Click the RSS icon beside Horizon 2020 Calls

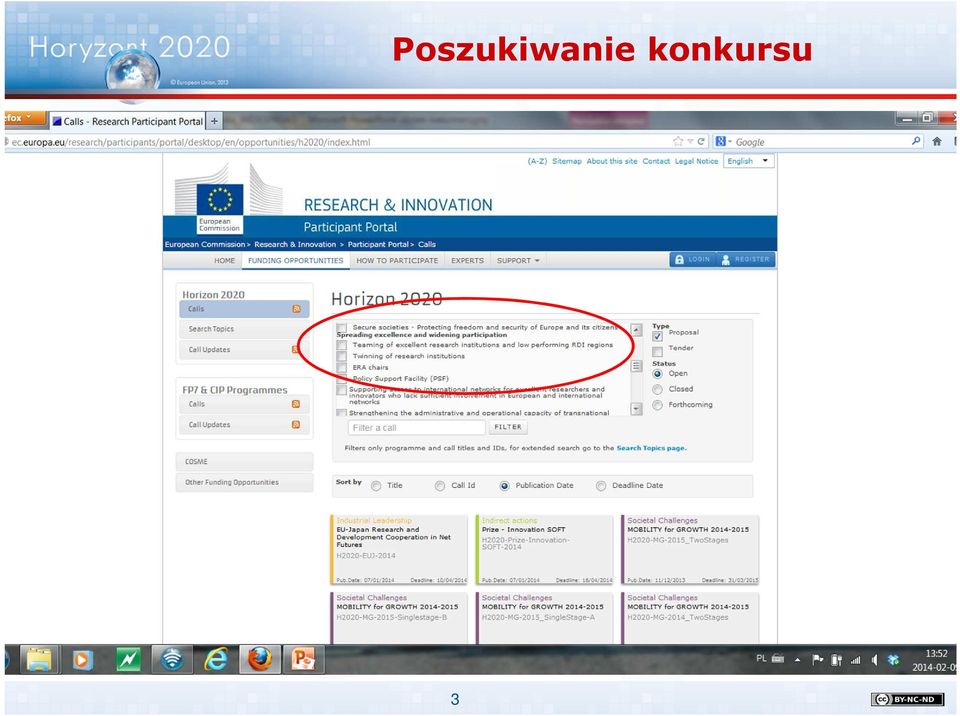296,309
